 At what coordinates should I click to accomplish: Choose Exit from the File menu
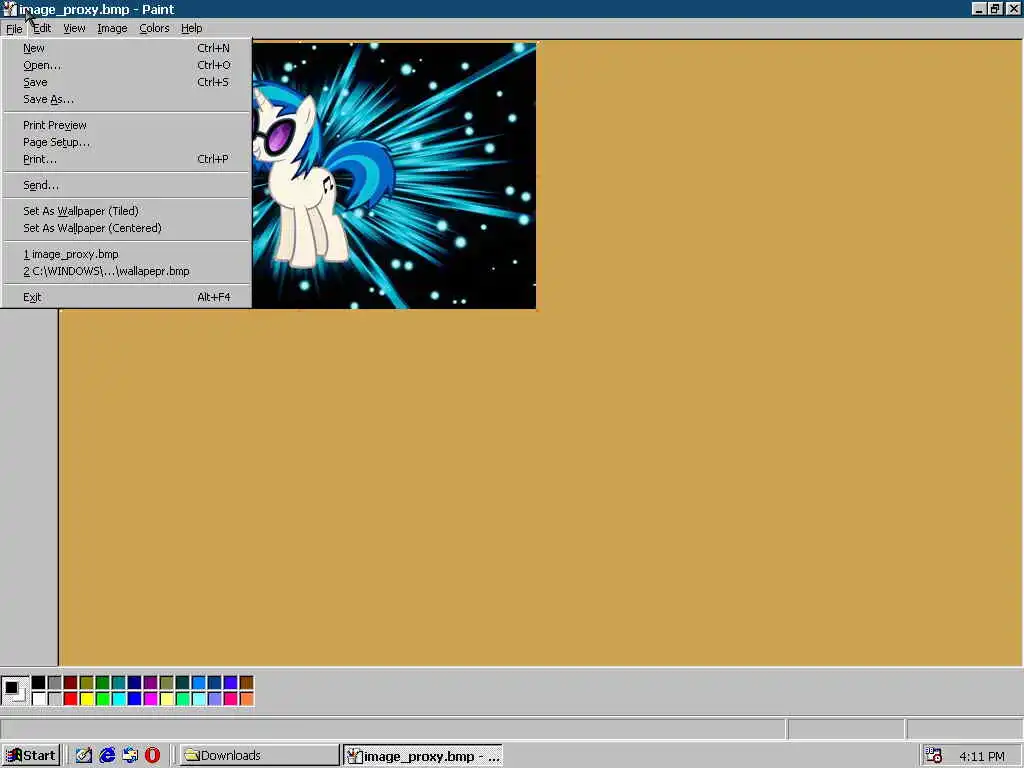[x=126, y=297]
